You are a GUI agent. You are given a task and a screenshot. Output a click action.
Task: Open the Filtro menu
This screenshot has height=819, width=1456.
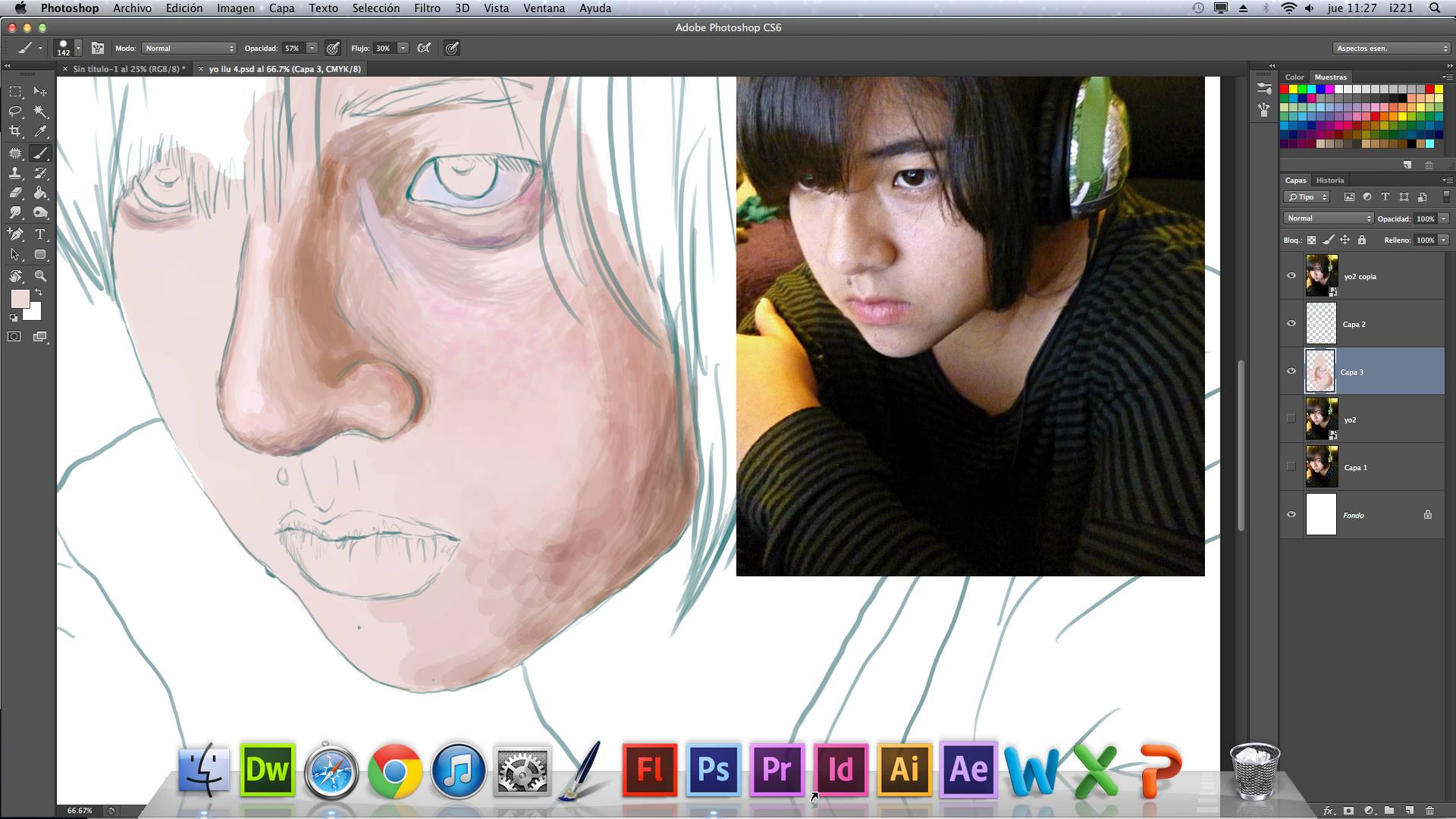point(427,8)
